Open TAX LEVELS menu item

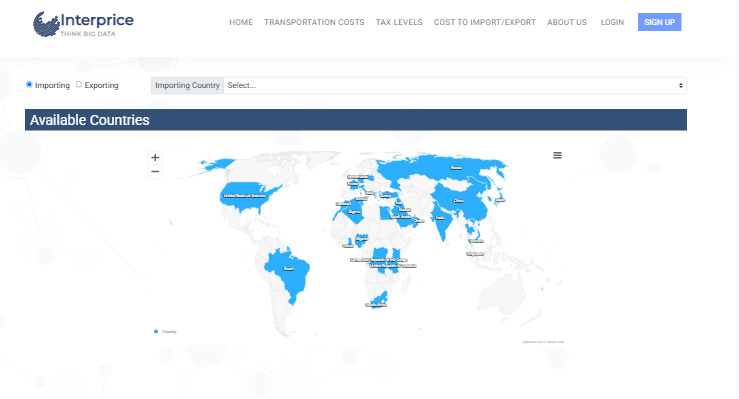point(399,22)
